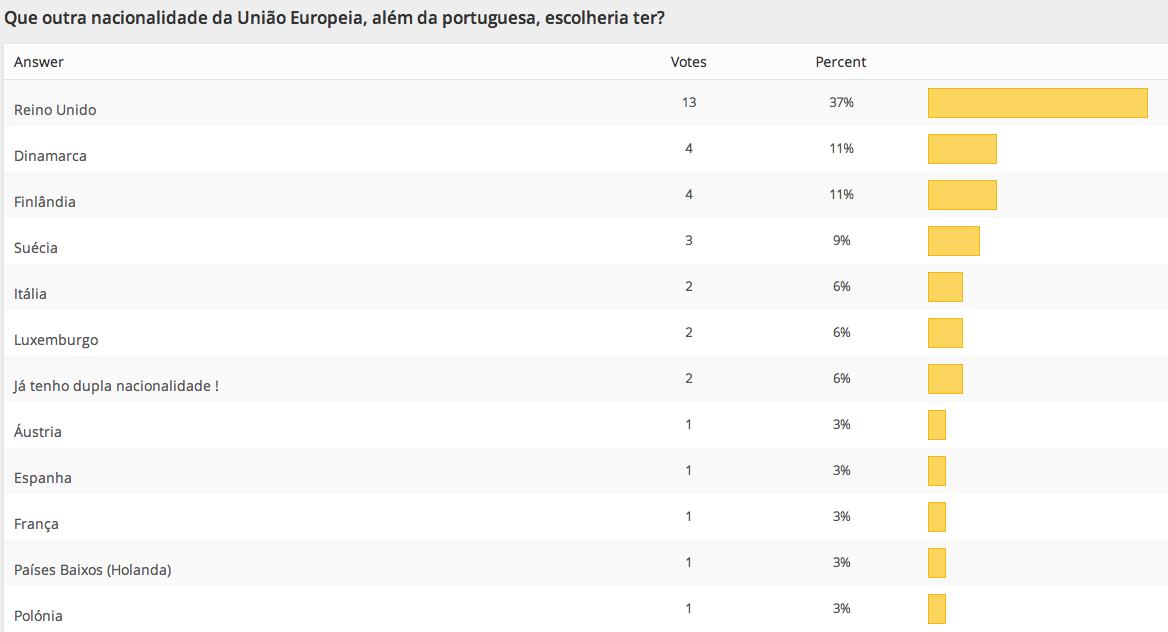Select the Áustria answer label
This screenshot has width=1168, height=632.
click(x=38, y=432)
